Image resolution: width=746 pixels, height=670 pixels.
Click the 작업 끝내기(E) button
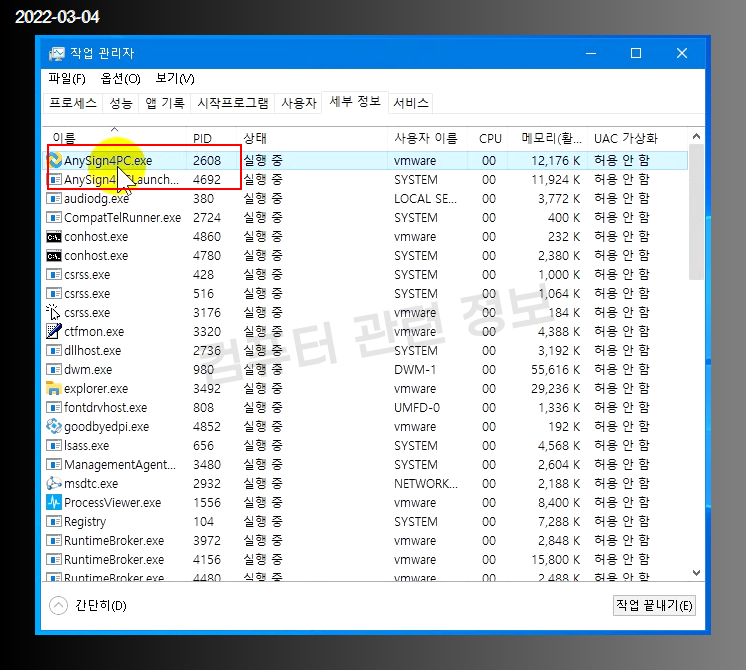tap(654, 605)
